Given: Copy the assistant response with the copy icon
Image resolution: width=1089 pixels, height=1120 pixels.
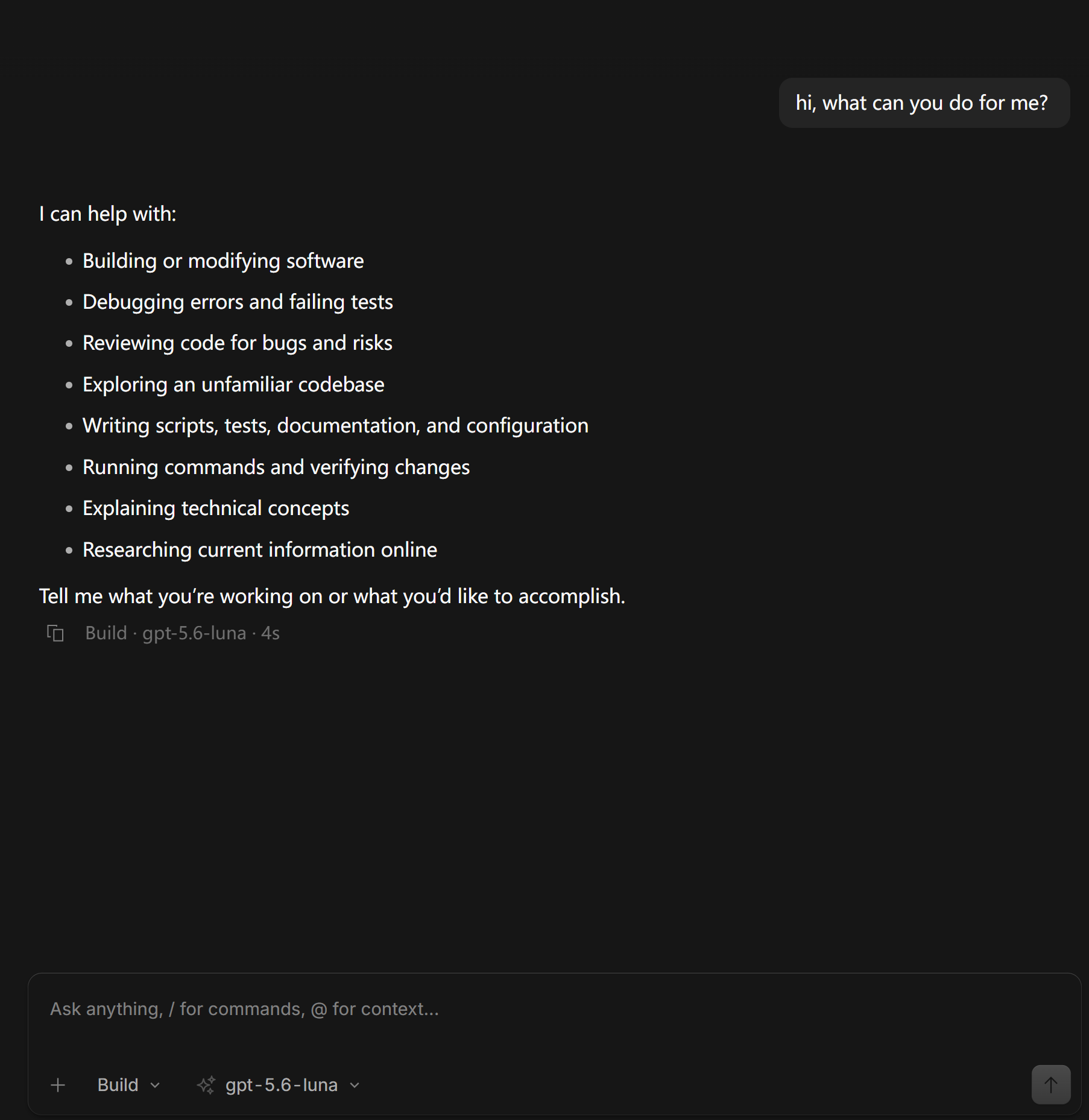Looking at the screenshot, I should point(55,633).
